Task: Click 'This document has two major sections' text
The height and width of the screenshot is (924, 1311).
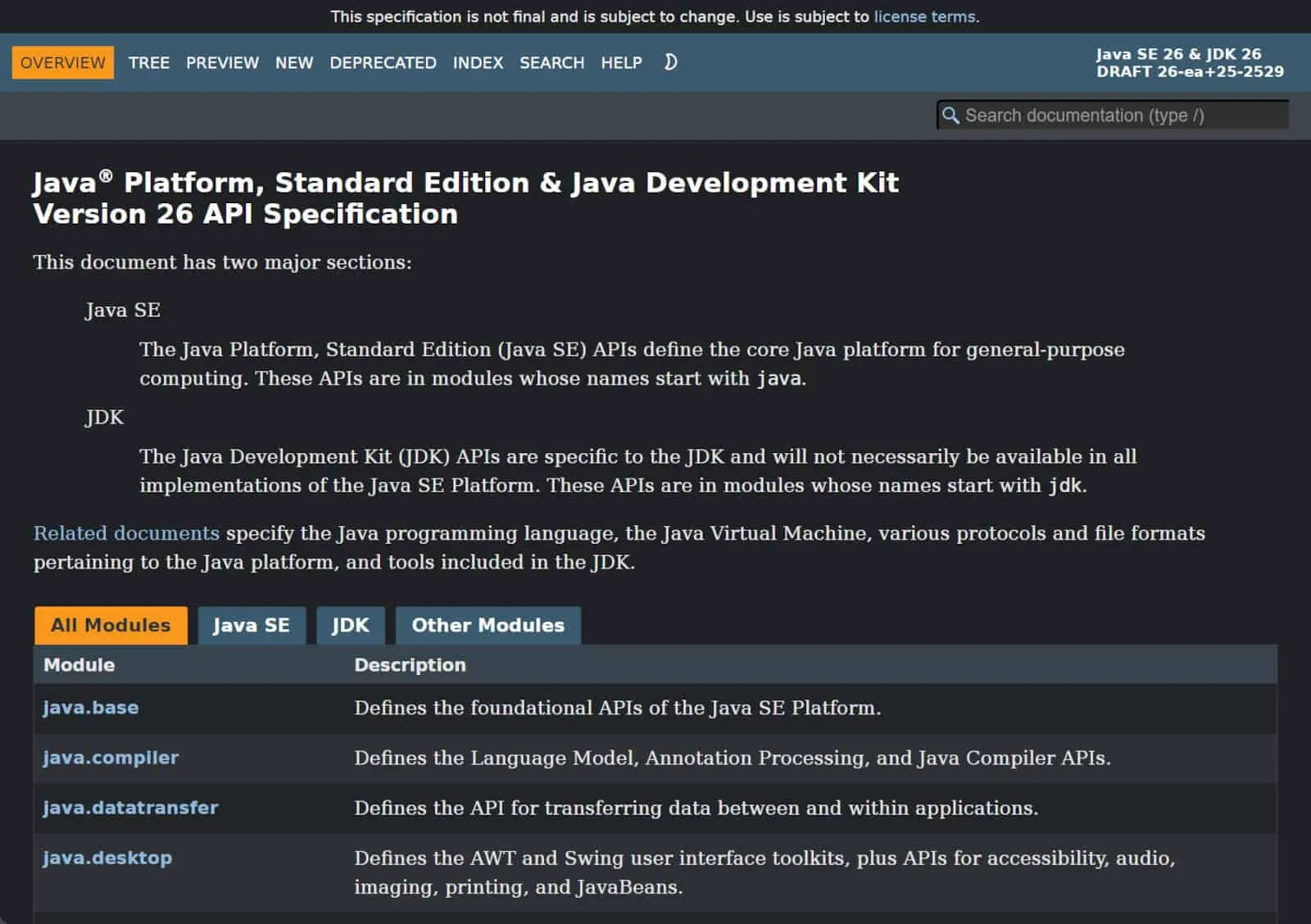Action: 223,262
